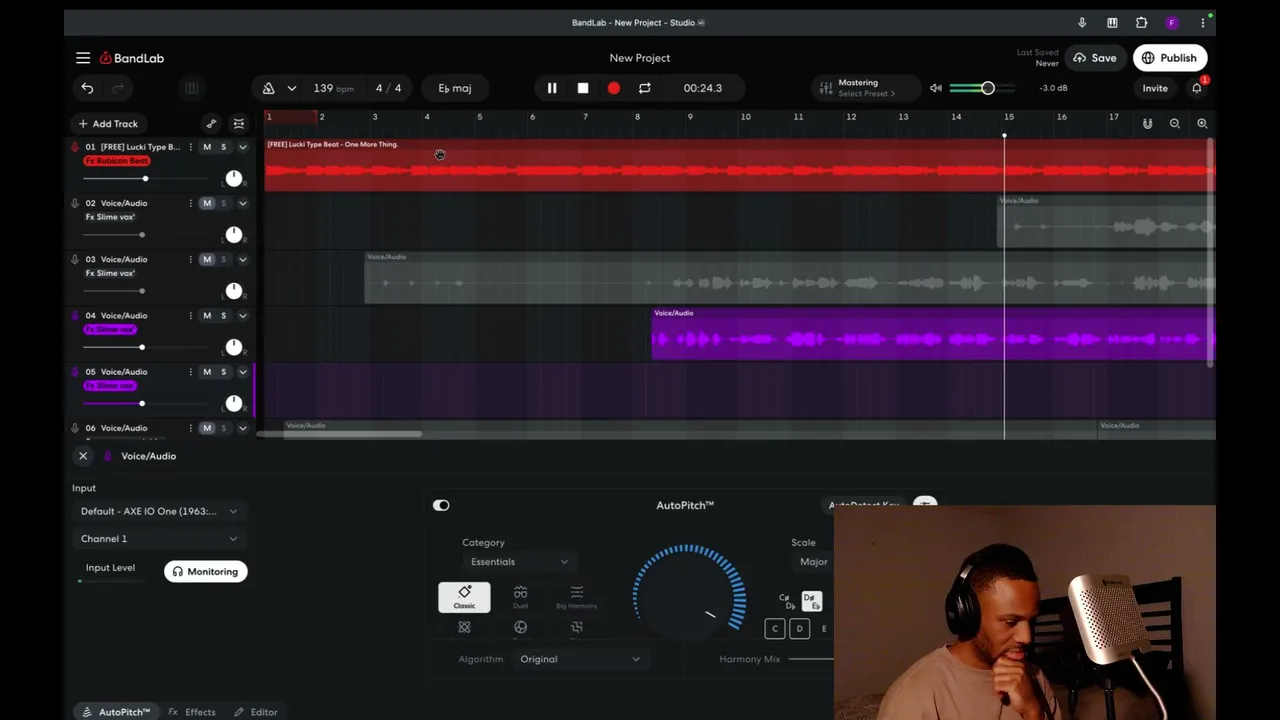The image size is (1280, 720).
Task: Open notifications bell
Action: [x=1197, y=88]
